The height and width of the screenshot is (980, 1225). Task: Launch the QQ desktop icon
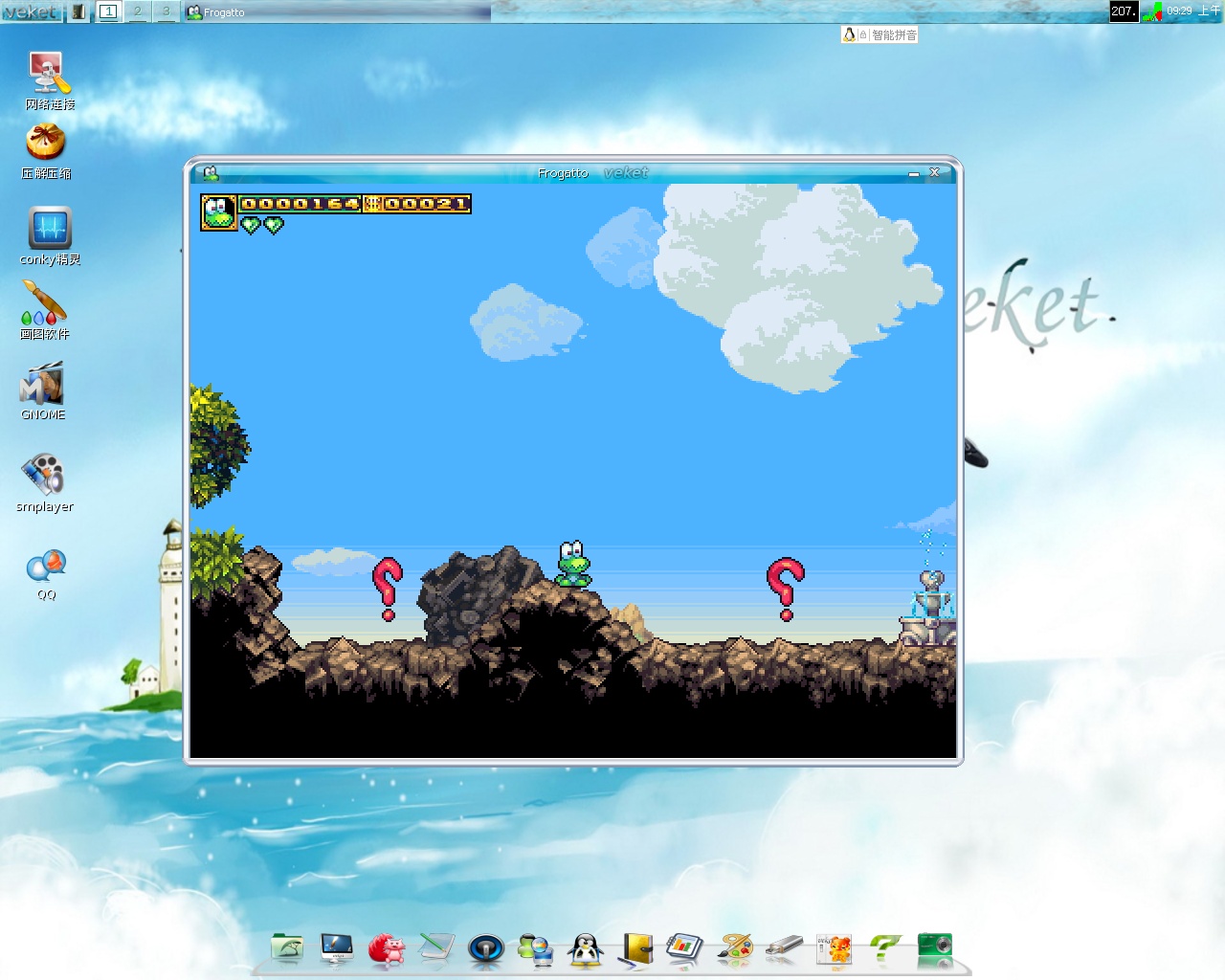click(46, 575)
